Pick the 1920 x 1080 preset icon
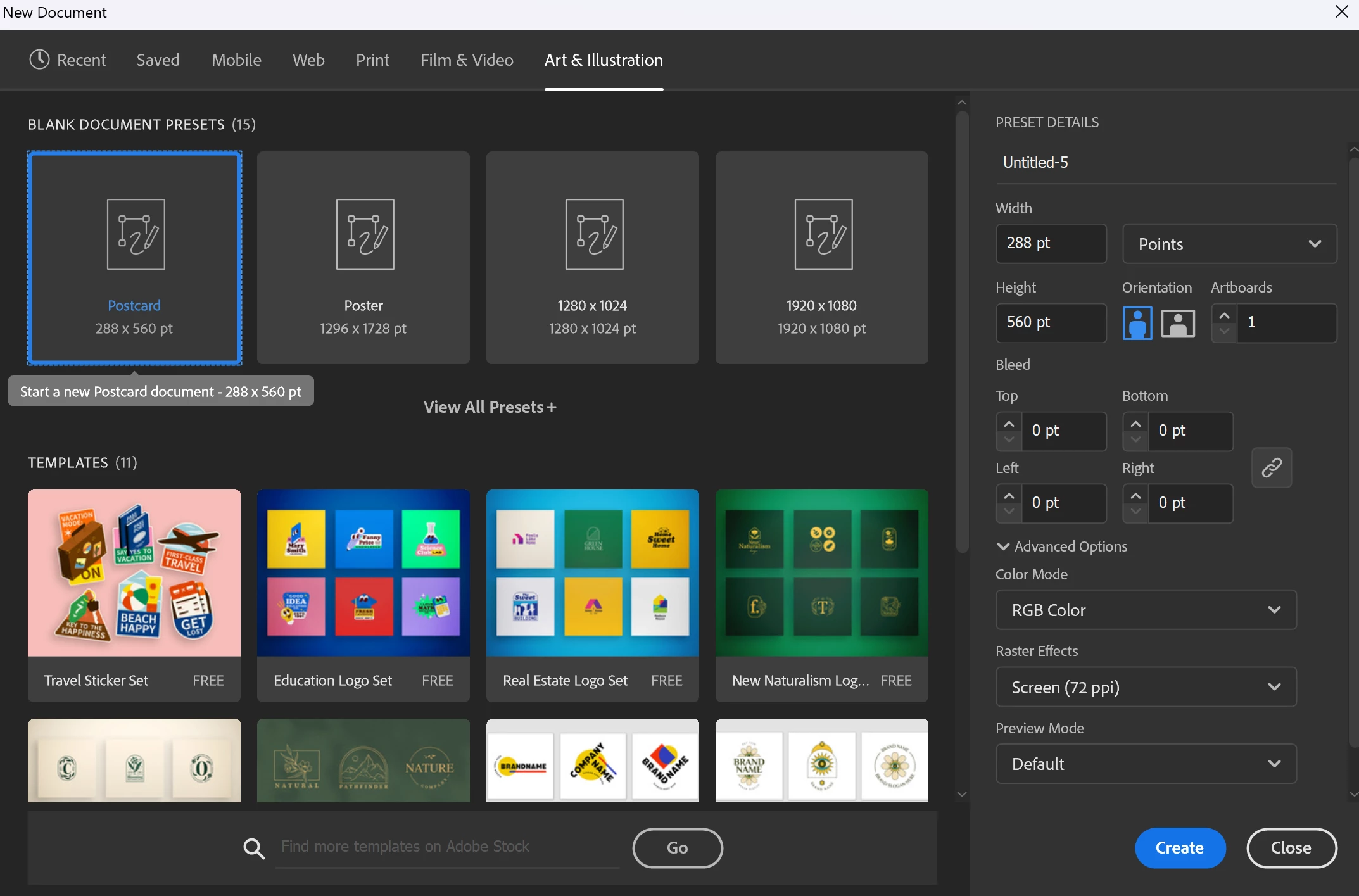 pos(823,234)
